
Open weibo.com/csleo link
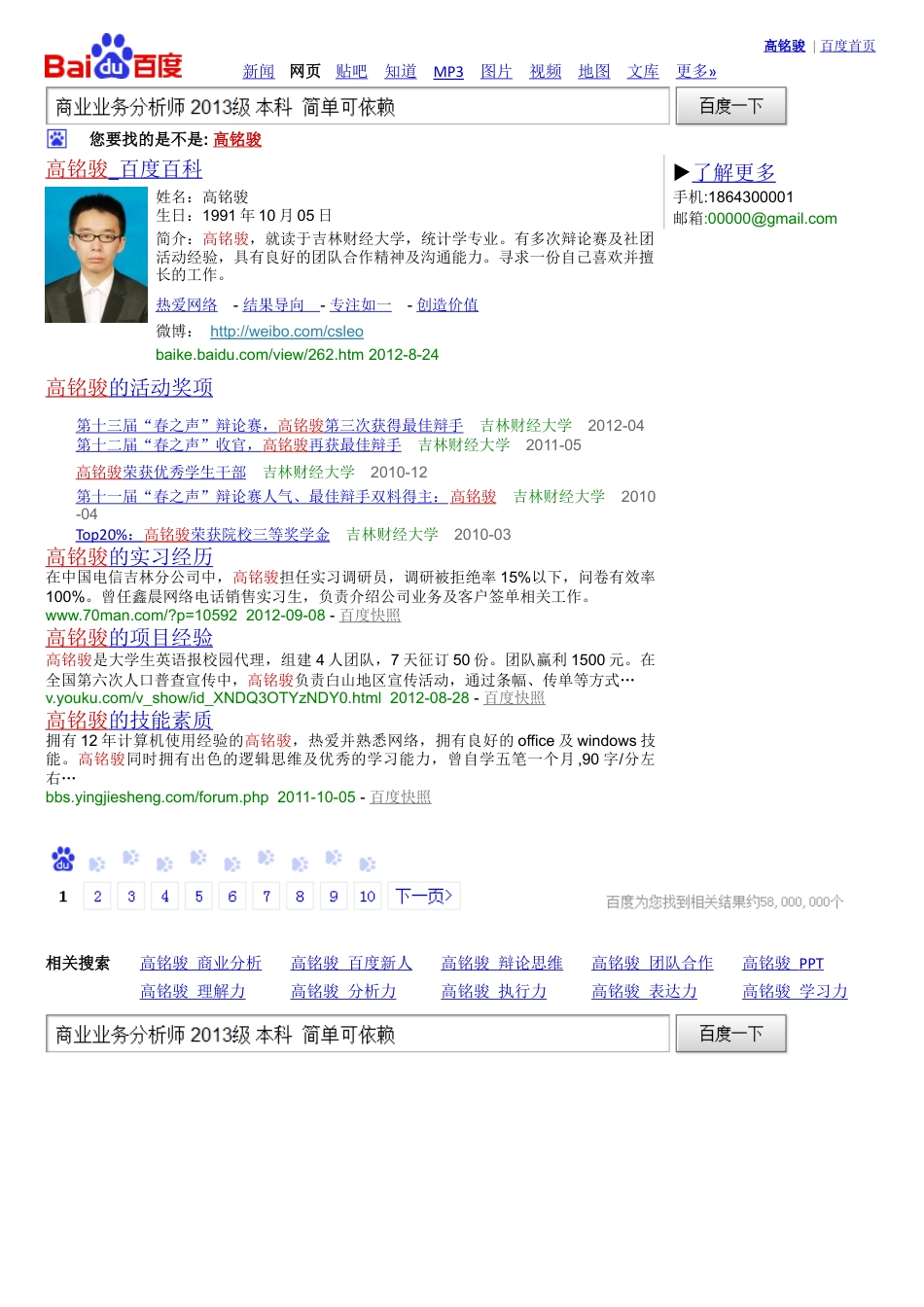[x=287, y=332]
